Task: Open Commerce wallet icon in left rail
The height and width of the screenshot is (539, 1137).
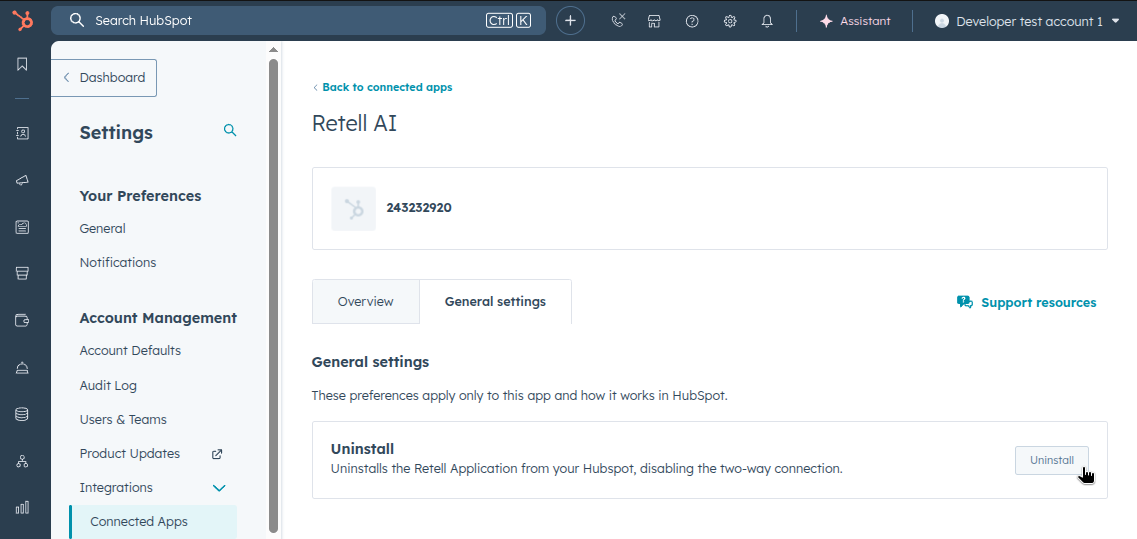Action: tap(22, 321)
